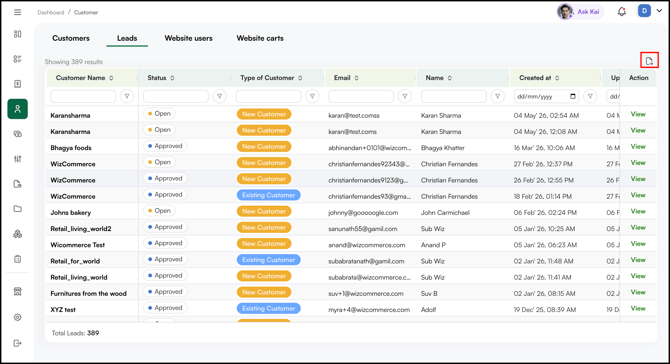Image resolution: width=670 pixels, height=364 pixels.
Task: Switch to the Leads tab
Action: pos(127,38)
